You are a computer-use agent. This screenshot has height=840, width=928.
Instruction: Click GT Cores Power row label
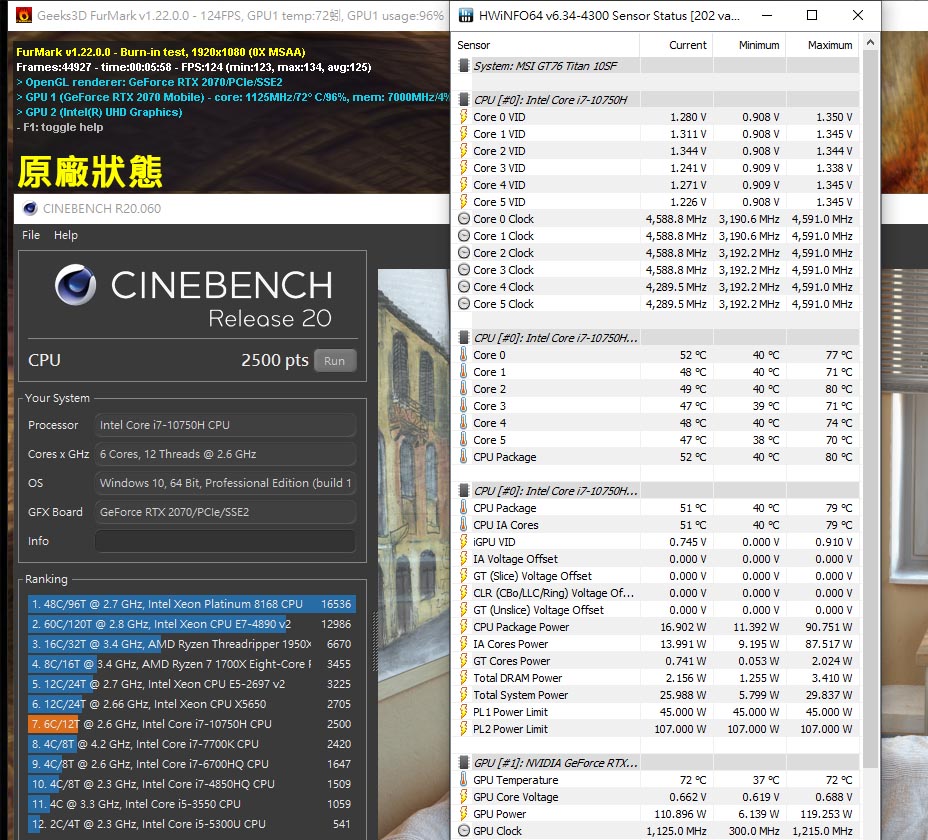point(511,661)
